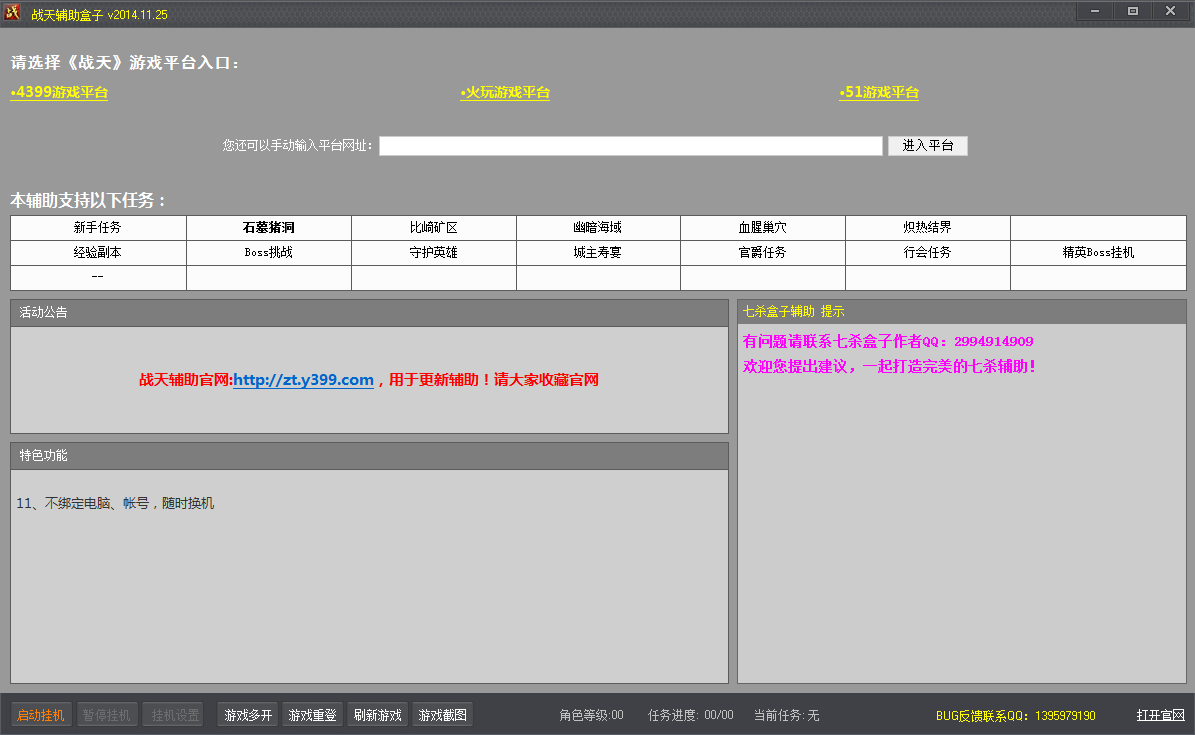This screenshot has width=1195, height=735.
Task: Click the 游戏多开 button
Action: [x=248, y=715]
